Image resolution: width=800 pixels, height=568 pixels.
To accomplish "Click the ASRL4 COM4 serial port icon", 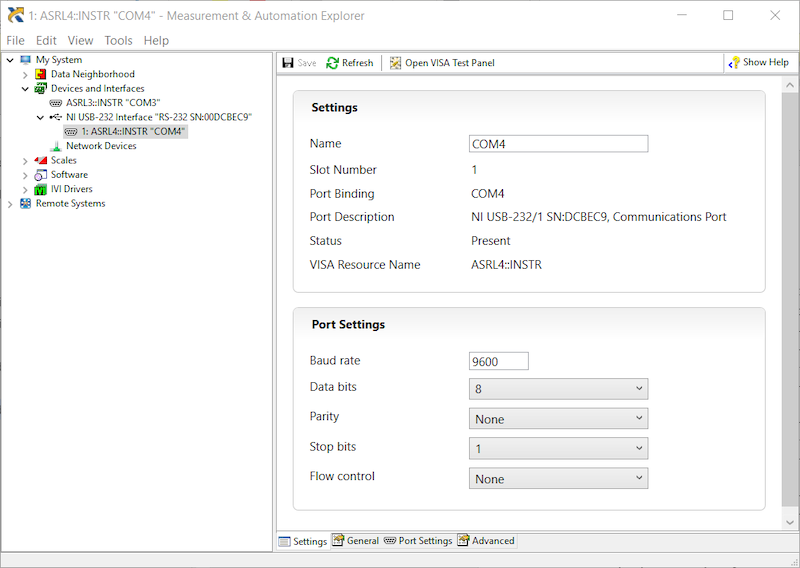I will click(71, 132).
